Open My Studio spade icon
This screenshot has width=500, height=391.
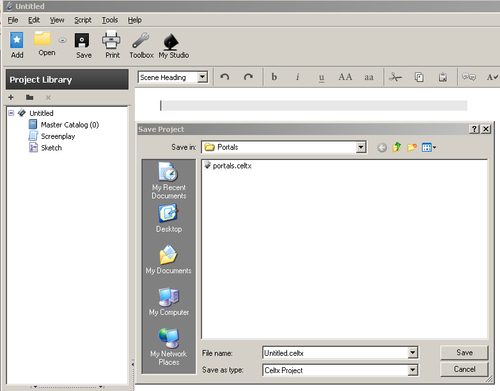(171, 42)
